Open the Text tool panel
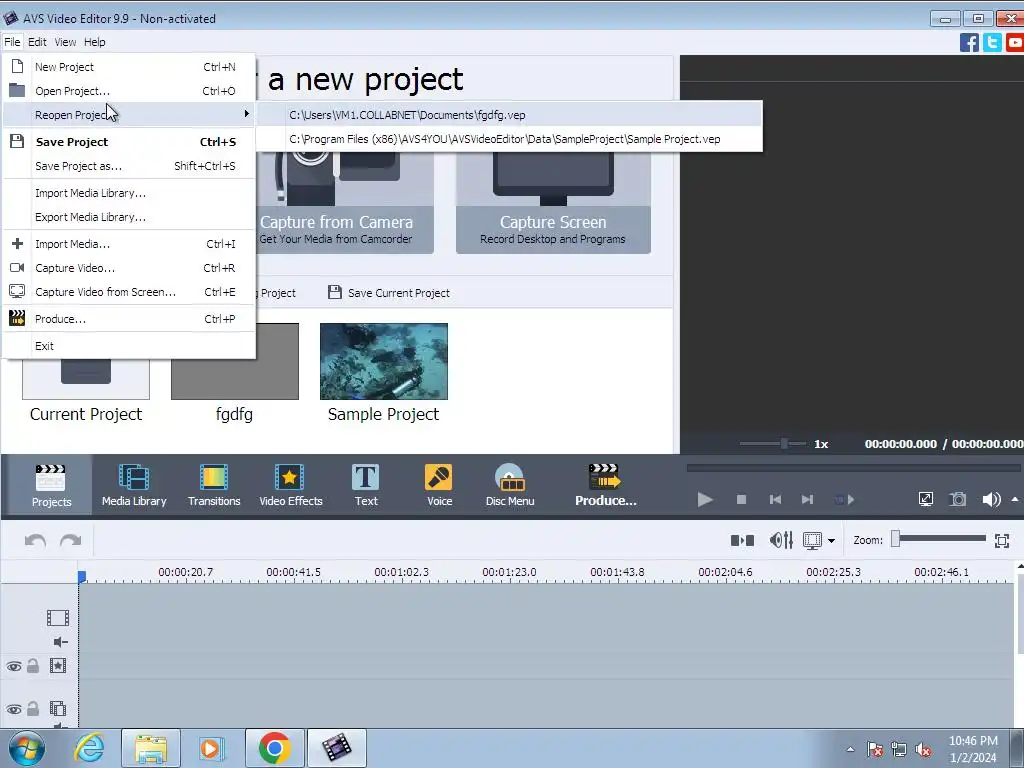The height and width of the screenshot is (768, 1024). pos(366,485)
